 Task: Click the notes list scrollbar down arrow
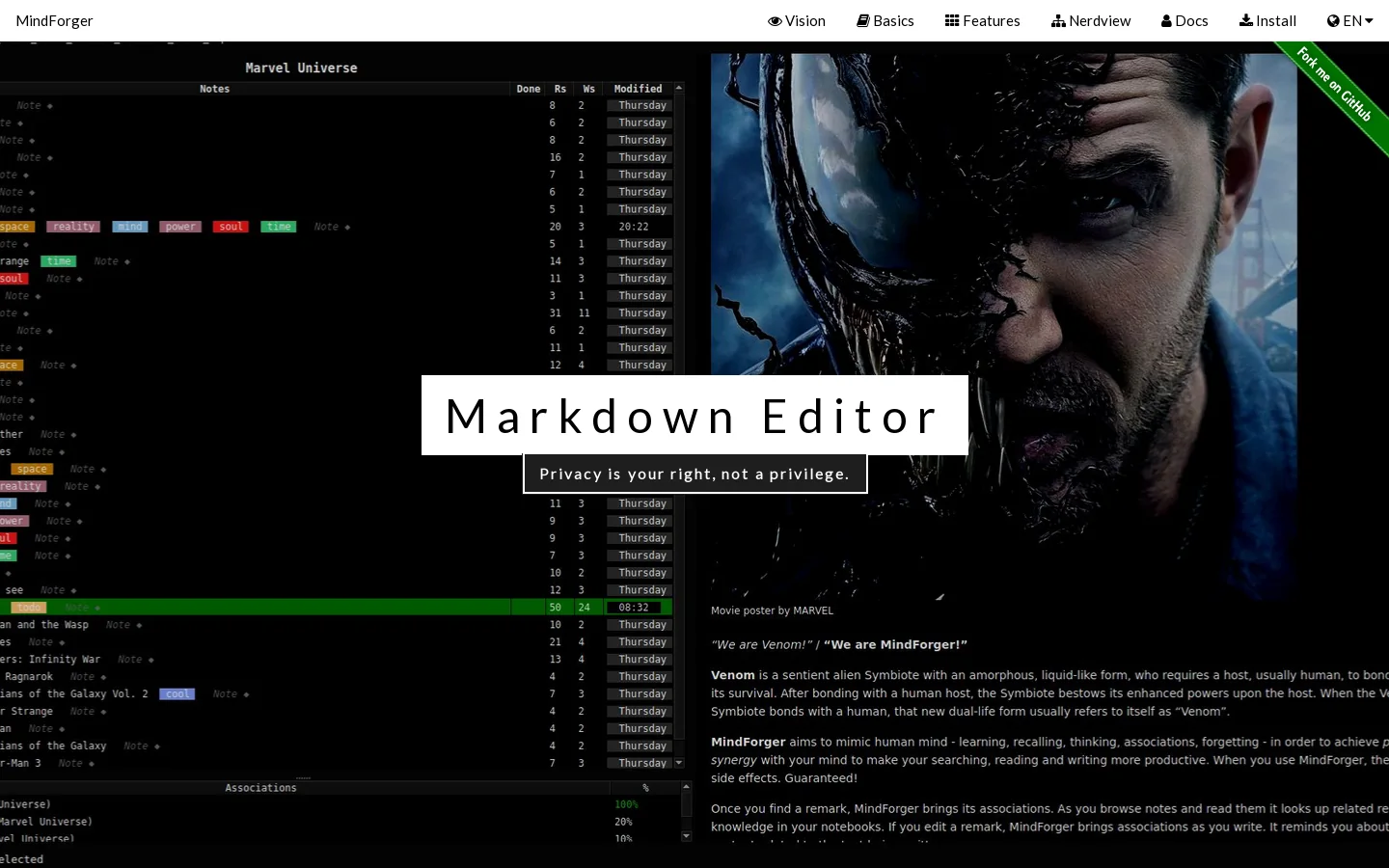click(679, 763)
